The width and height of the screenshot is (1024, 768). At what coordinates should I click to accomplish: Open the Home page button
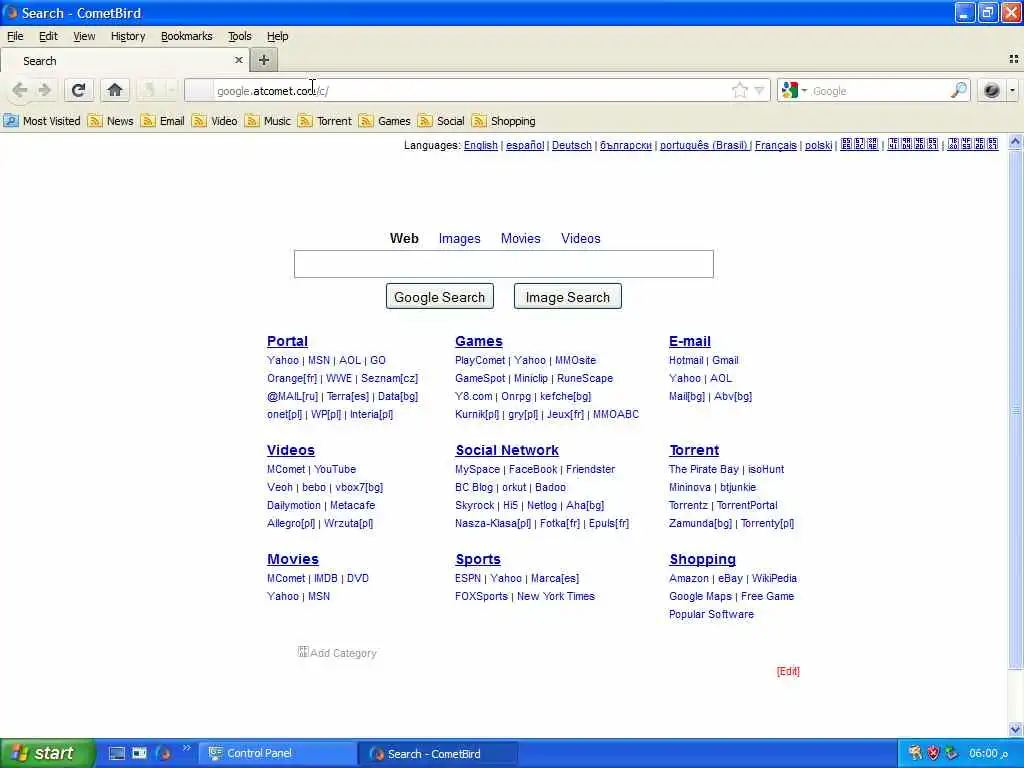click(115, 90)
